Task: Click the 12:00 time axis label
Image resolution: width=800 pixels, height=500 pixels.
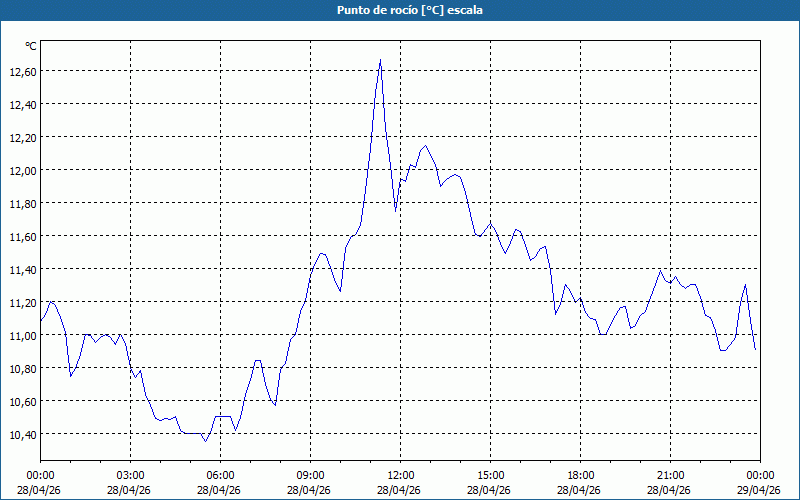Action: [x=400, y=475]
